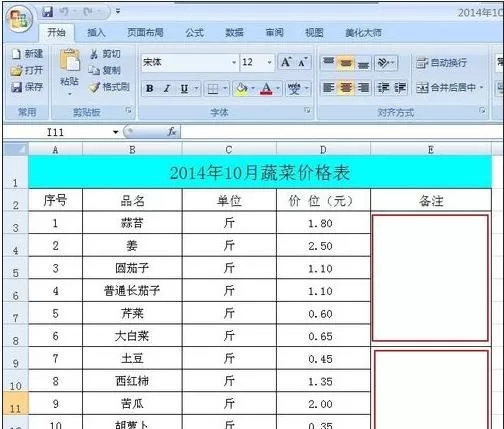
Task: Open the alignment group dialog launcher
Action: (482, 110)
